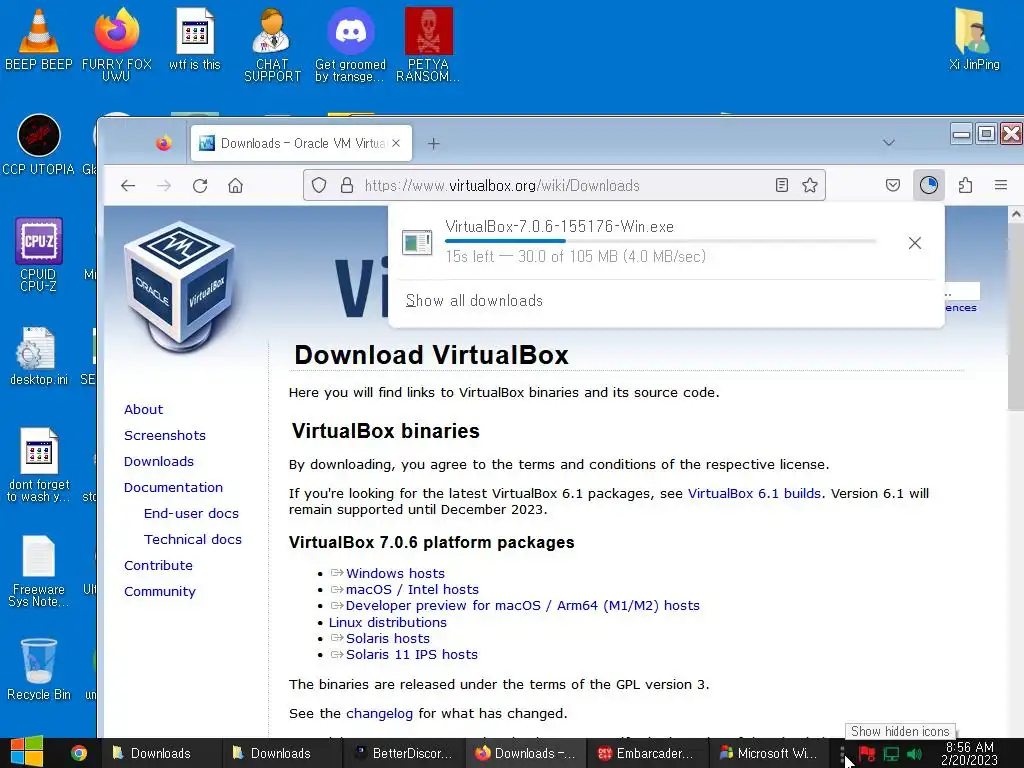This screenshot has width=1024, height=768.
Task: Click Show all downloads
Action: (x=474, y=300)
